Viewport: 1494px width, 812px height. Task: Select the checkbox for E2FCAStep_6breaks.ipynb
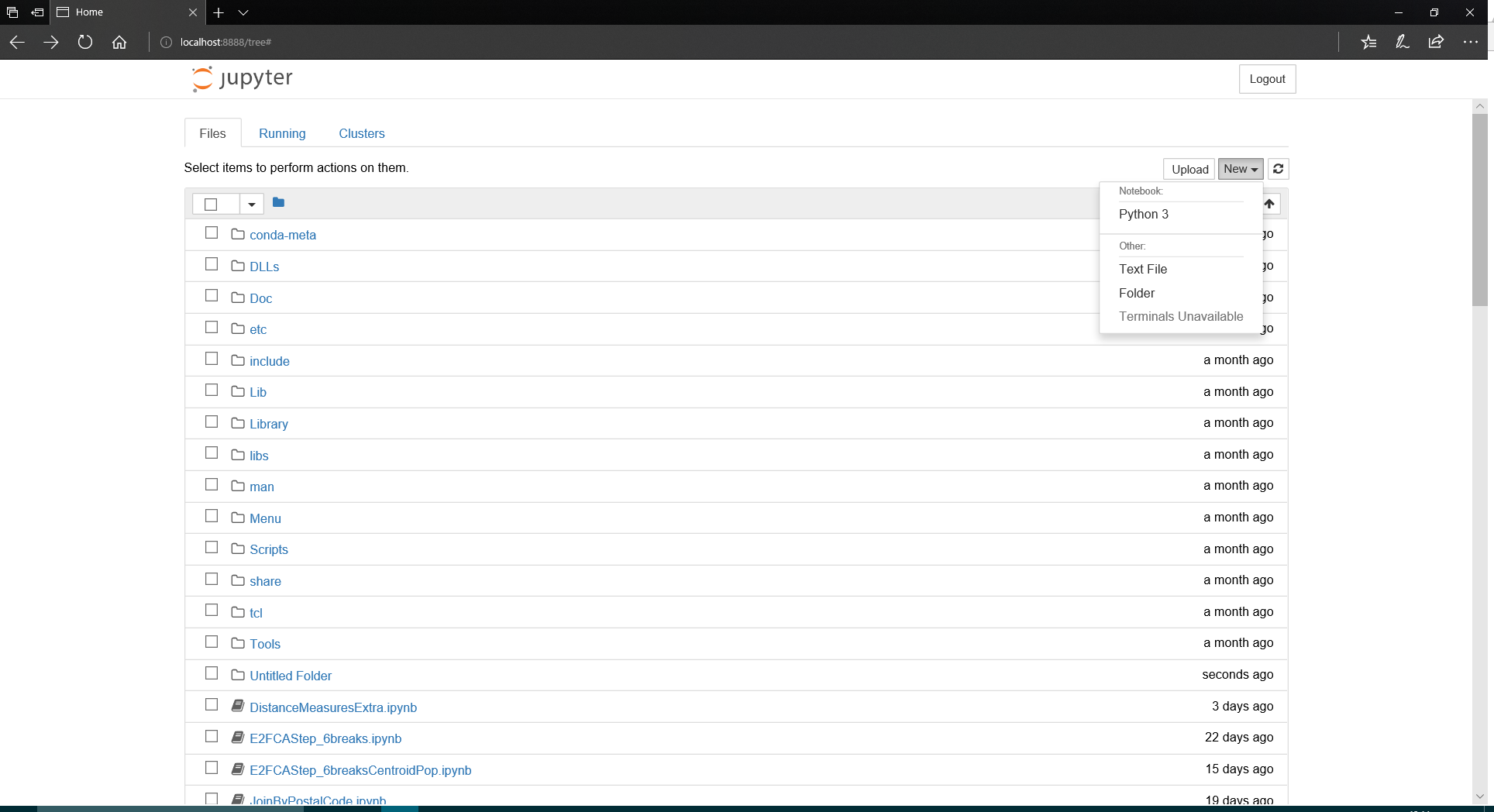click(x=212, y=737)
